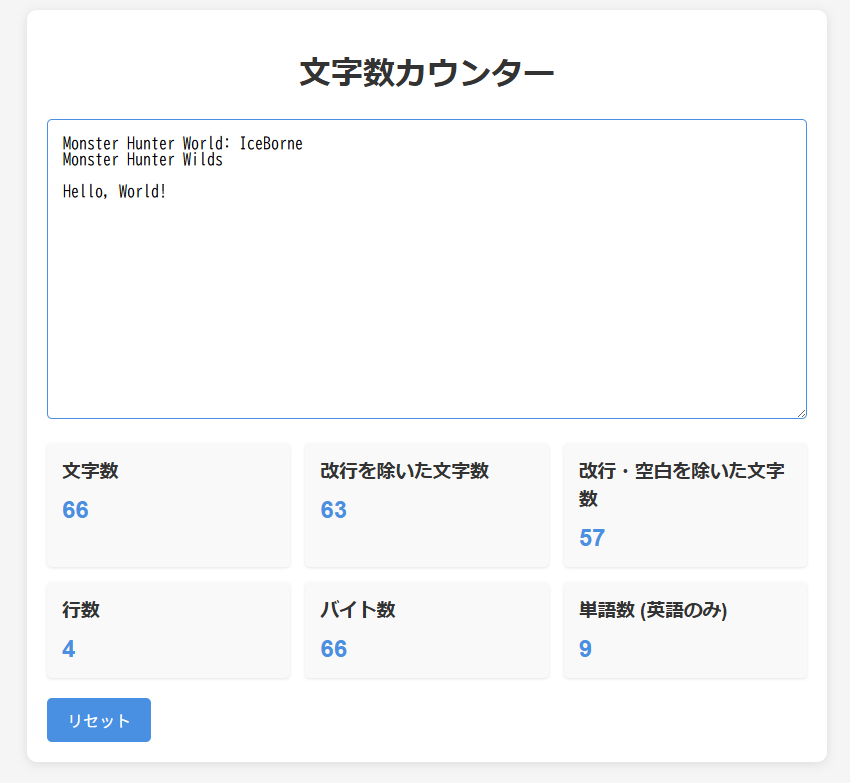Click the 文字数 value 66

coord(75,510)
